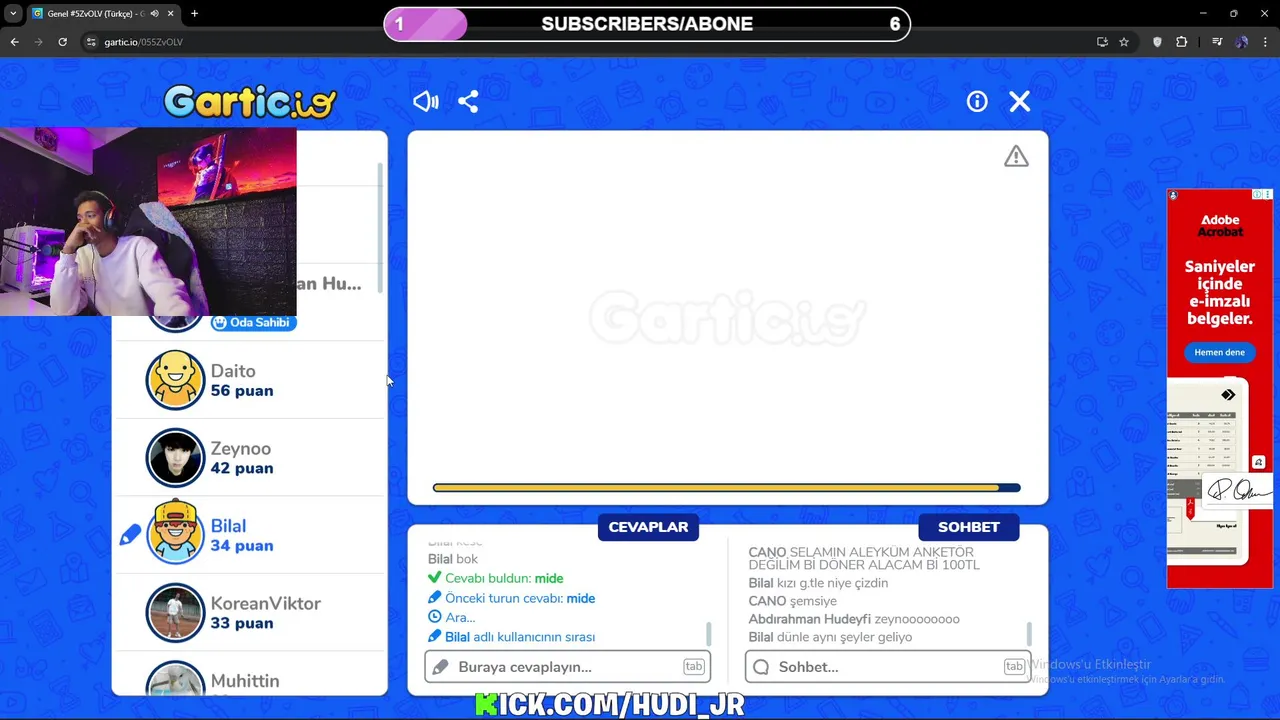Click 'Bilal adlı kullanıcının sırası' line
Image resolution: width=1280 pixels, height=720 pixels.
[511, 637]
